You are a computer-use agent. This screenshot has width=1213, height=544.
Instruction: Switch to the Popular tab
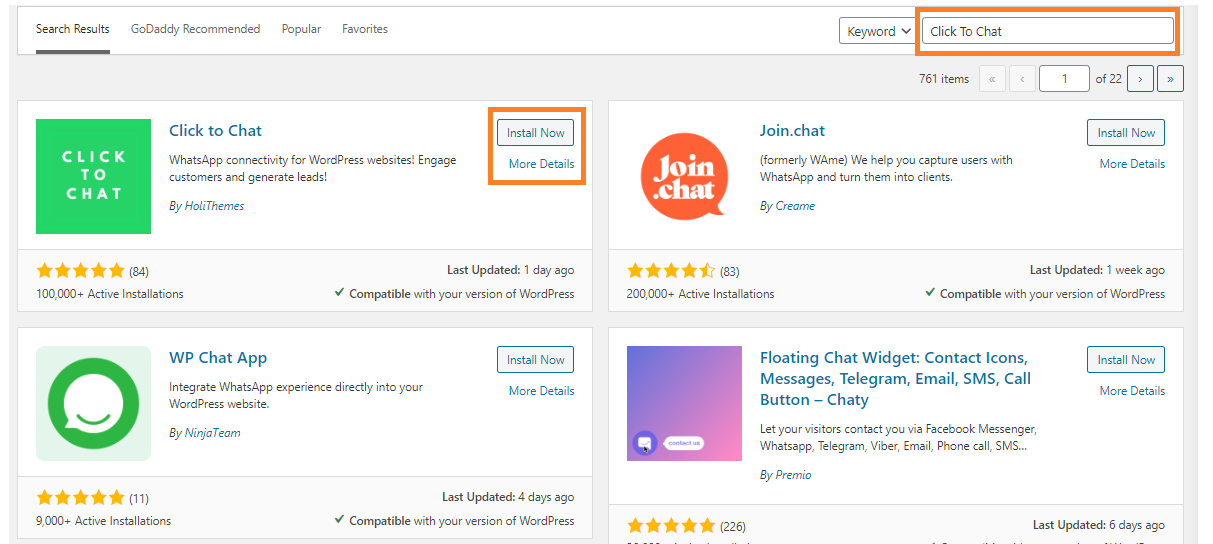point(301,29)
